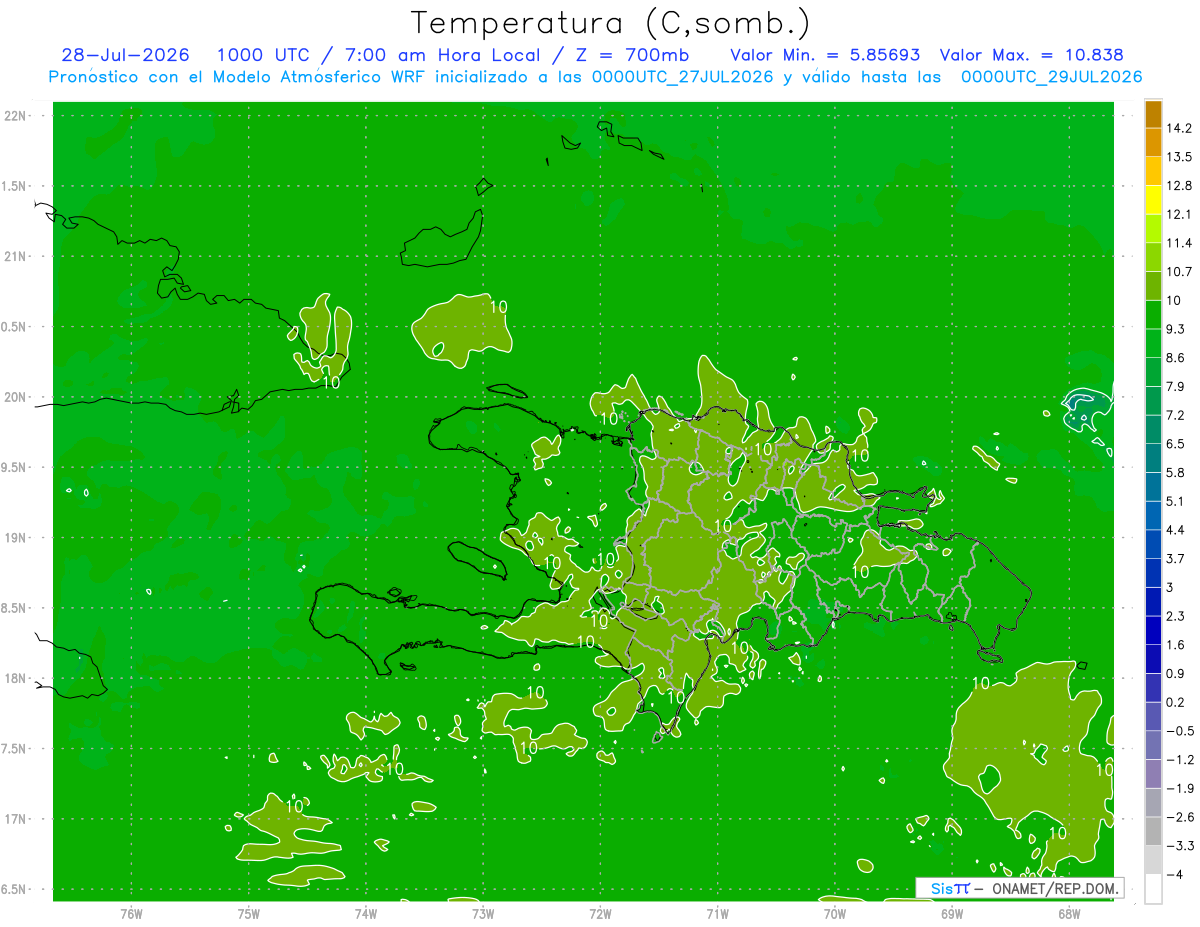Click the '-3.3' colorbar label

coord(1180,846)
